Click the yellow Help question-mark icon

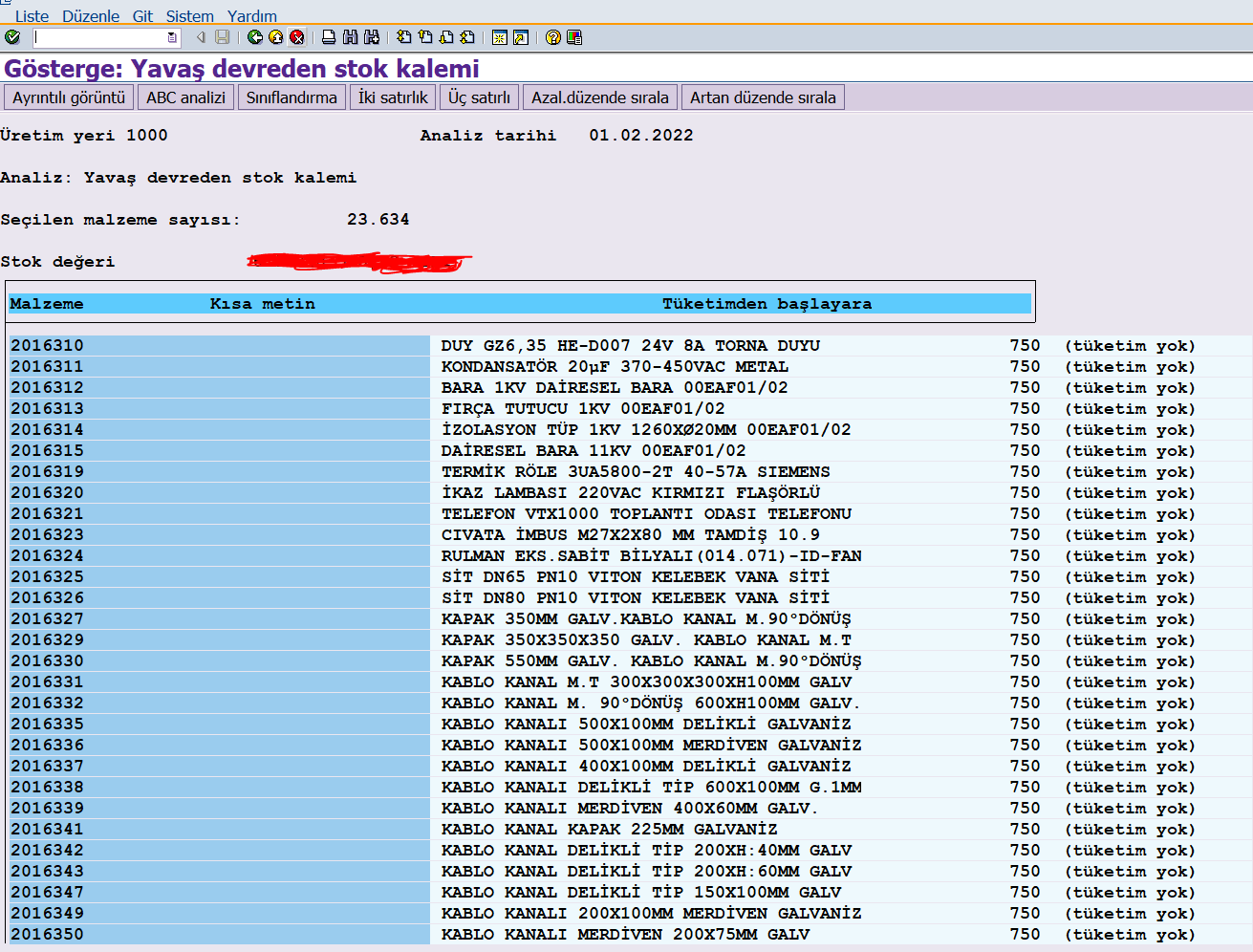point(553,37)
